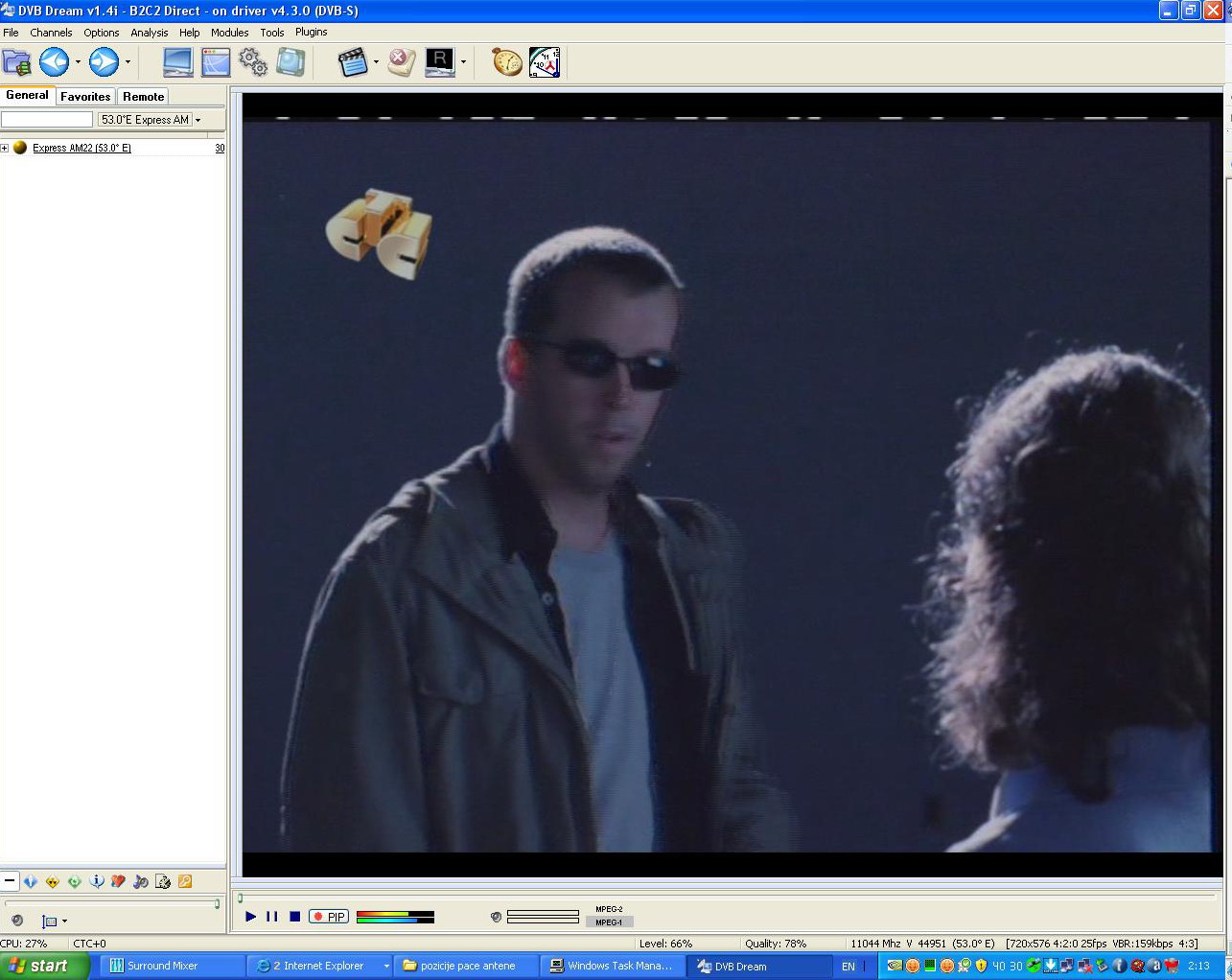1232x980 pixels.
Task: Click the yellow diamond icon in channel toolbar
Action: point(53,881)
